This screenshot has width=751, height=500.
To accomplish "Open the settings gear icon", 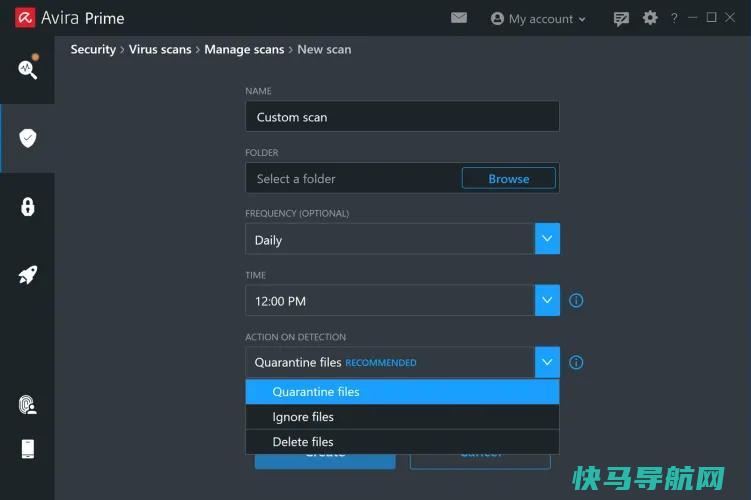I will [650, 18].
